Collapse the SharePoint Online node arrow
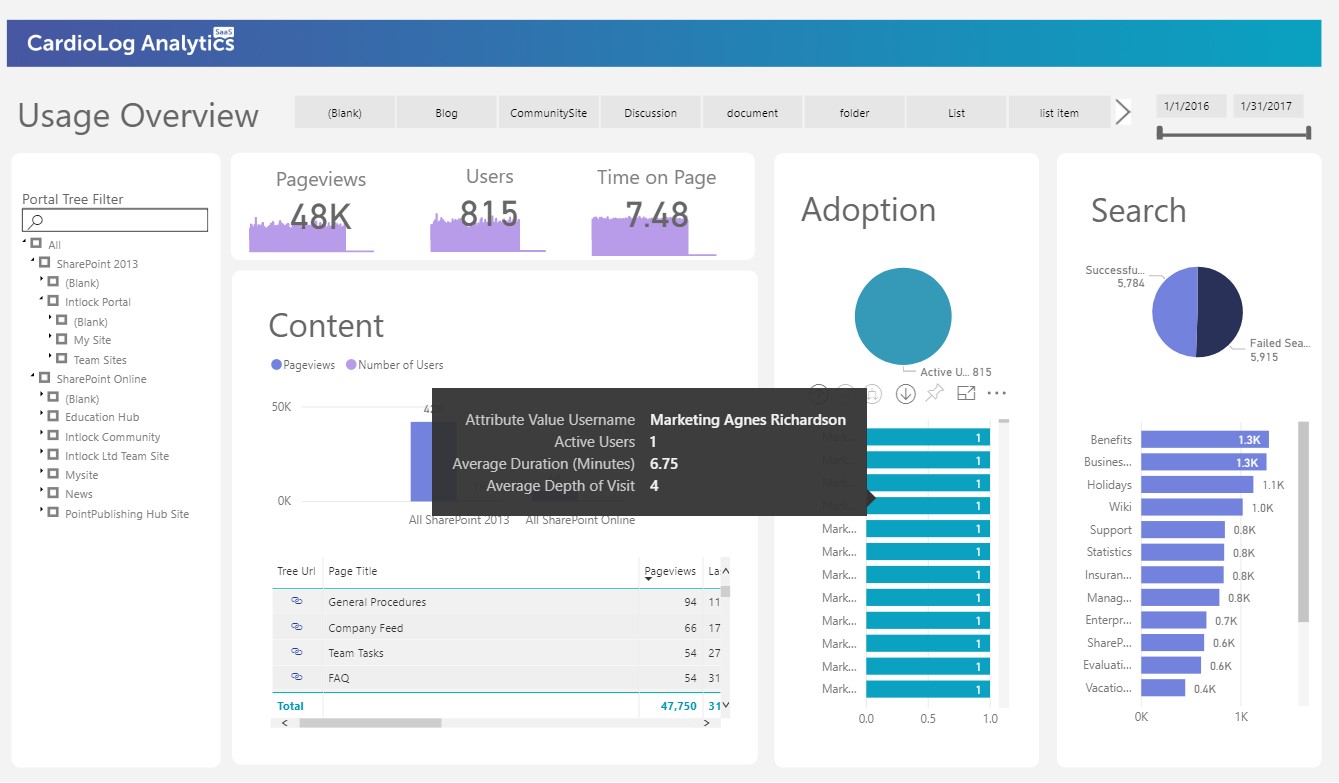Image resolution: width=1339 pixels, height=783 pixels. pyautogui.click(x=33, y=377)
